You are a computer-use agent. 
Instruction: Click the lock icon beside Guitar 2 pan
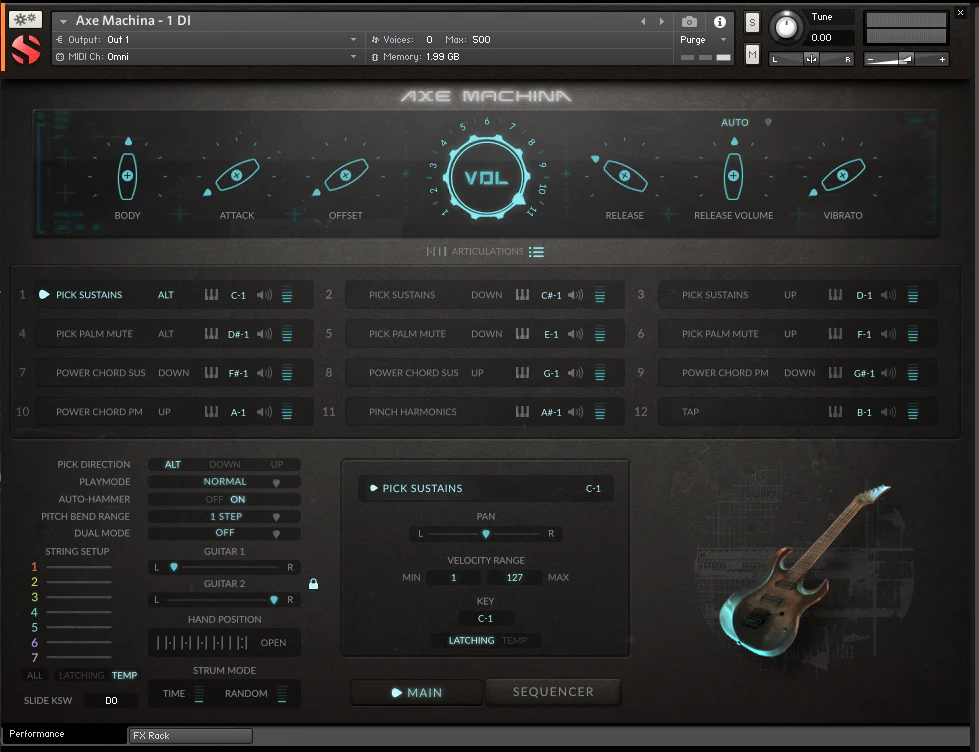pyautogui.click(x=313, y=583)
